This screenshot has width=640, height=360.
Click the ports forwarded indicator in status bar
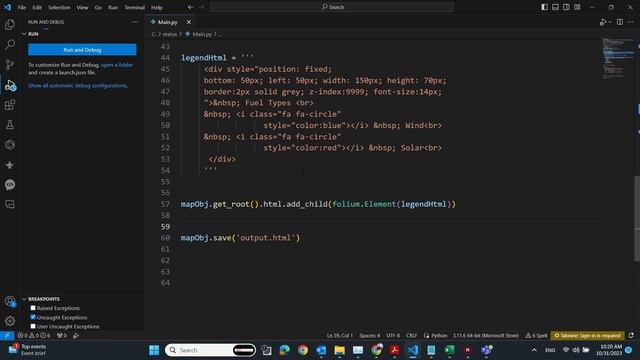[62, 336]
